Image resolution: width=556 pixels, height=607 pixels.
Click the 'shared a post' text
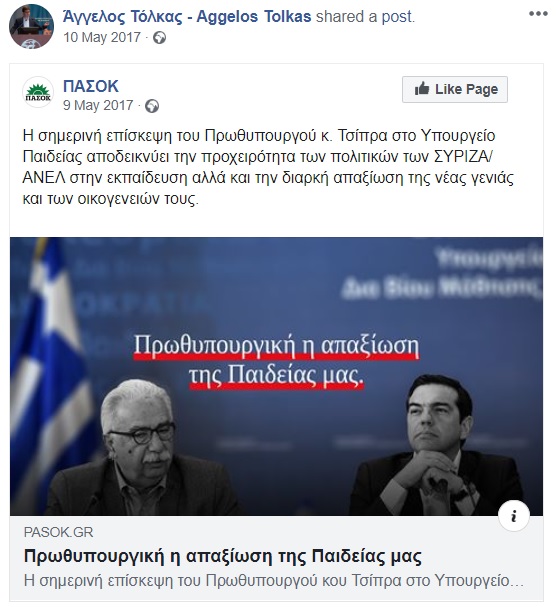(x=365, y=17)
